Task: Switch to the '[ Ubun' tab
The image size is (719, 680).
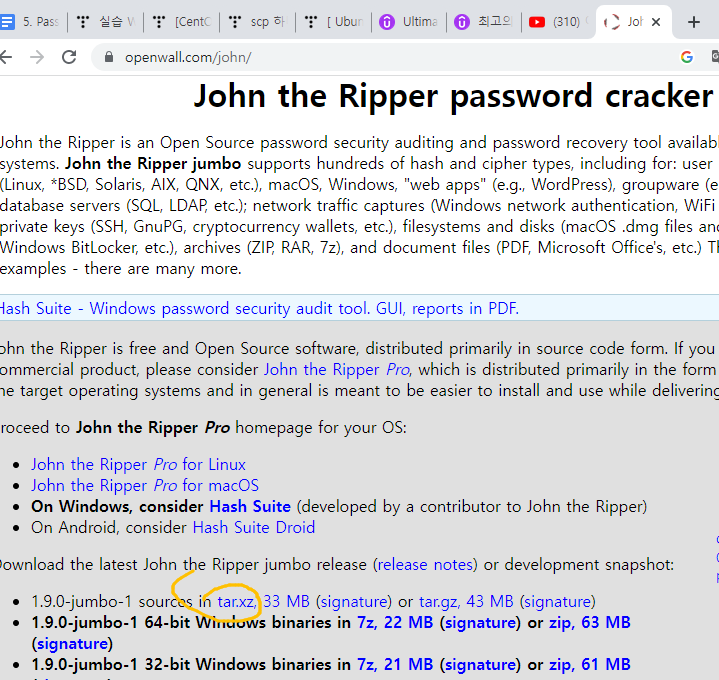Action: (x=334, y=22)
